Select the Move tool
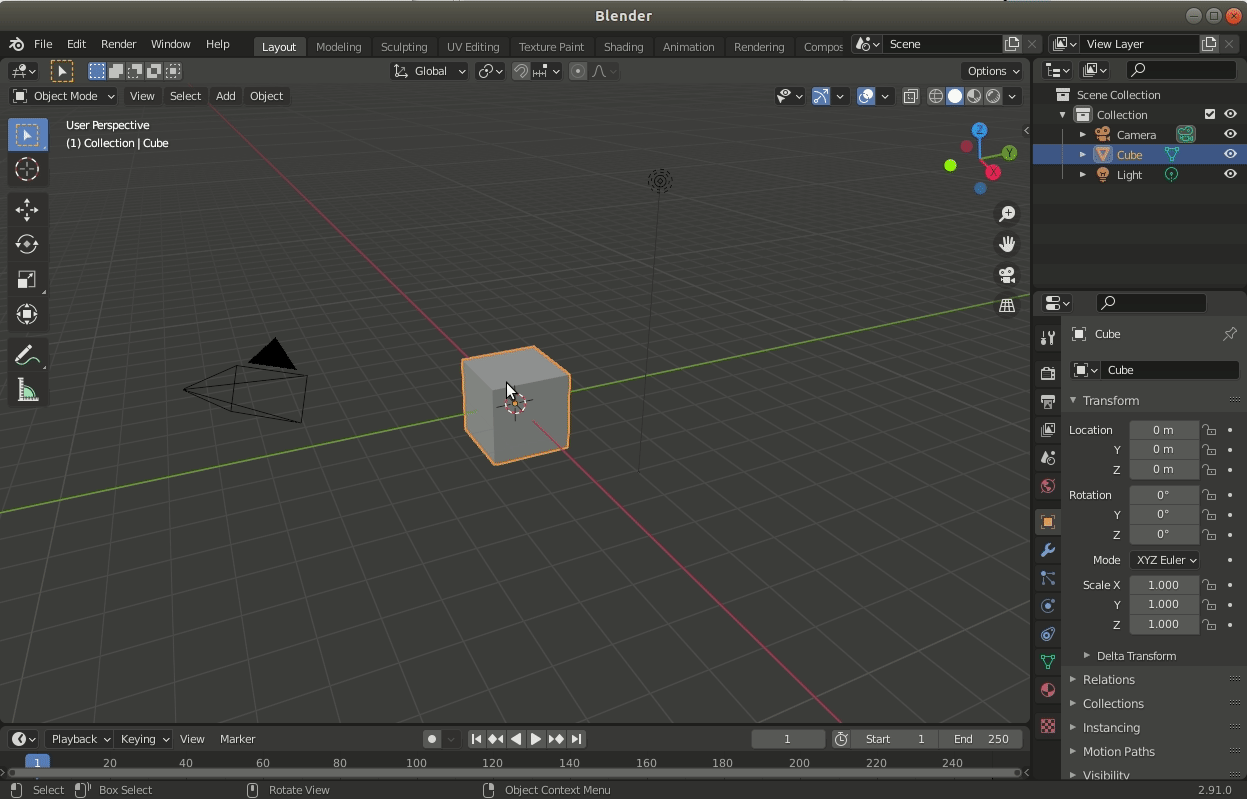The image size is (1247, 799). point(27,209)
